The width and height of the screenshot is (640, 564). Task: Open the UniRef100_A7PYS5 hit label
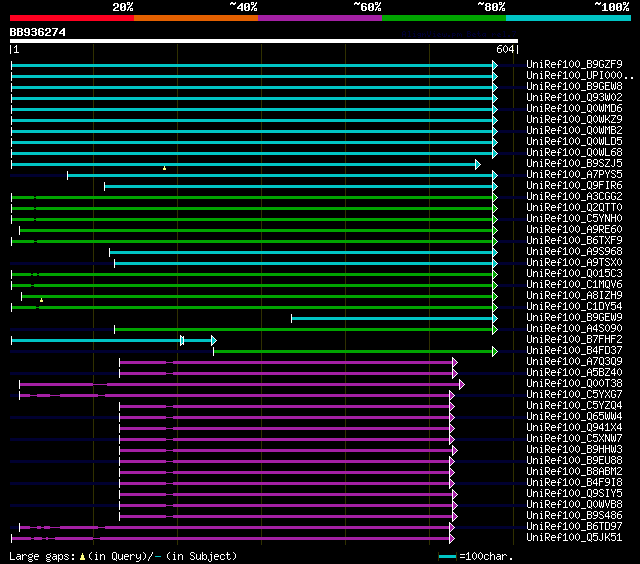575,175
